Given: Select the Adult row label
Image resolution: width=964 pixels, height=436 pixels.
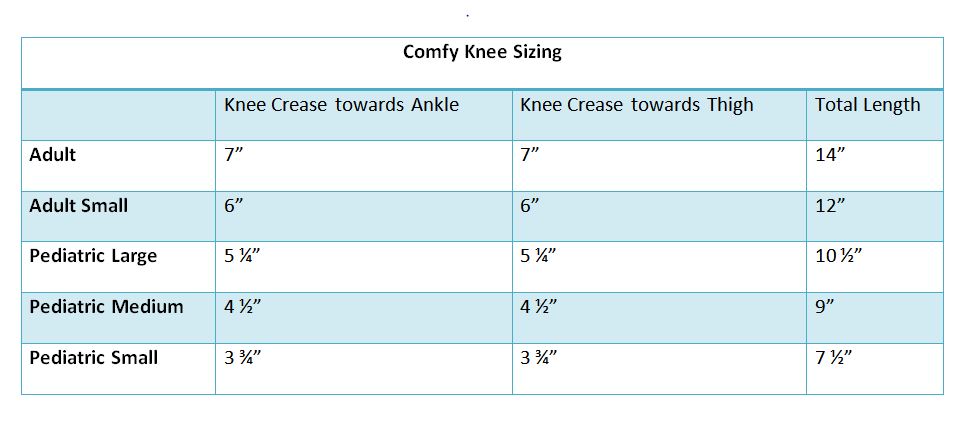Looking at the screenshot, I should point(53,155).
